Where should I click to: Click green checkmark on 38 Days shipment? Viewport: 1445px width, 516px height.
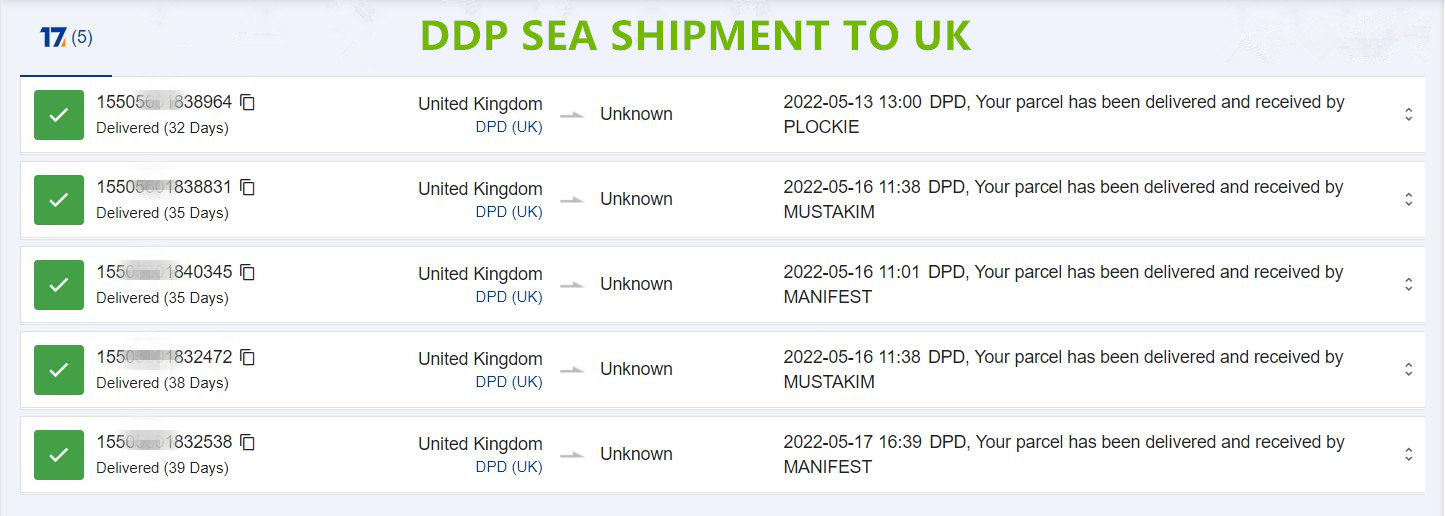(x=59, y=370)
